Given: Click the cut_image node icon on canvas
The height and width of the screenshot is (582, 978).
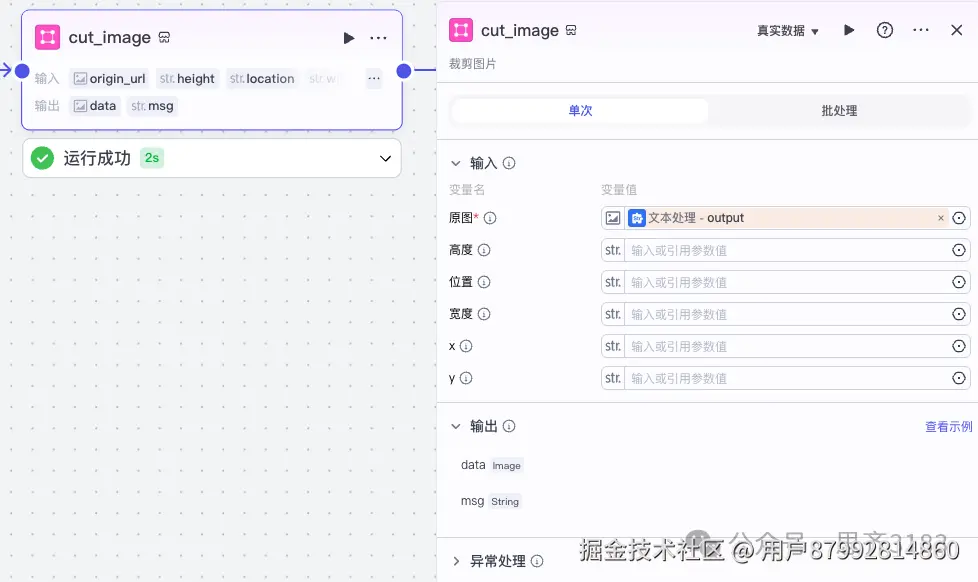Looking at the screenshot, I should [x=47, y=37].
